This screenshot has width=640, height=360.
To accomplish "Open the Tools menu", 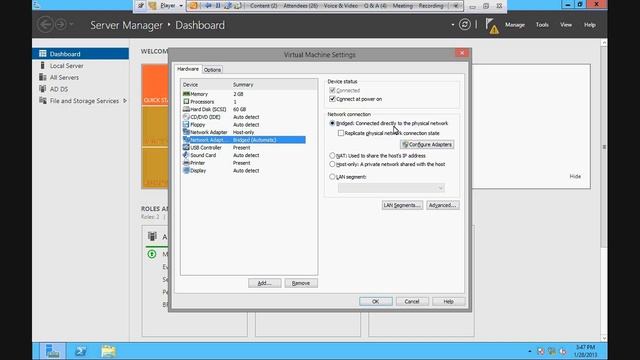I will coord(542,25).
